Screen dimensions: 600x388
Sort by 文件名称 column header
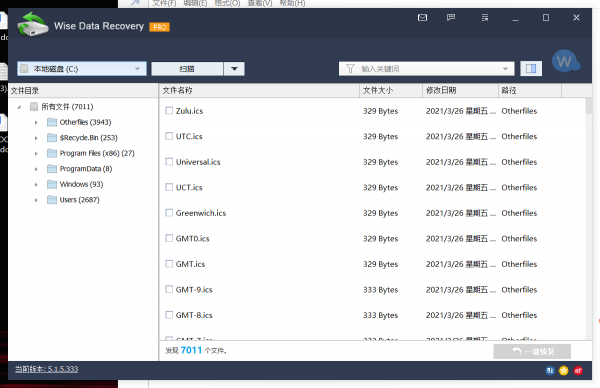(259, 91)
